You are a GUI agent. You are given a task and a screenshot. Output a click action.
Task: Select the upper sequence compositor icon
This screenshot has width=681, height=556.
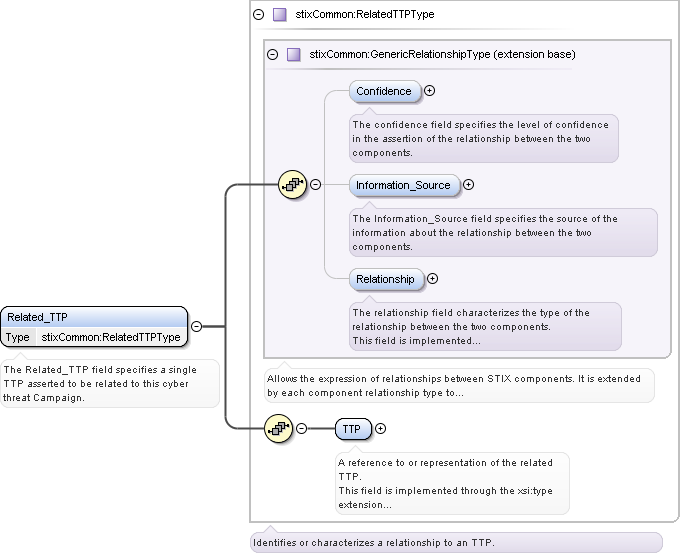tap(292, 184)
